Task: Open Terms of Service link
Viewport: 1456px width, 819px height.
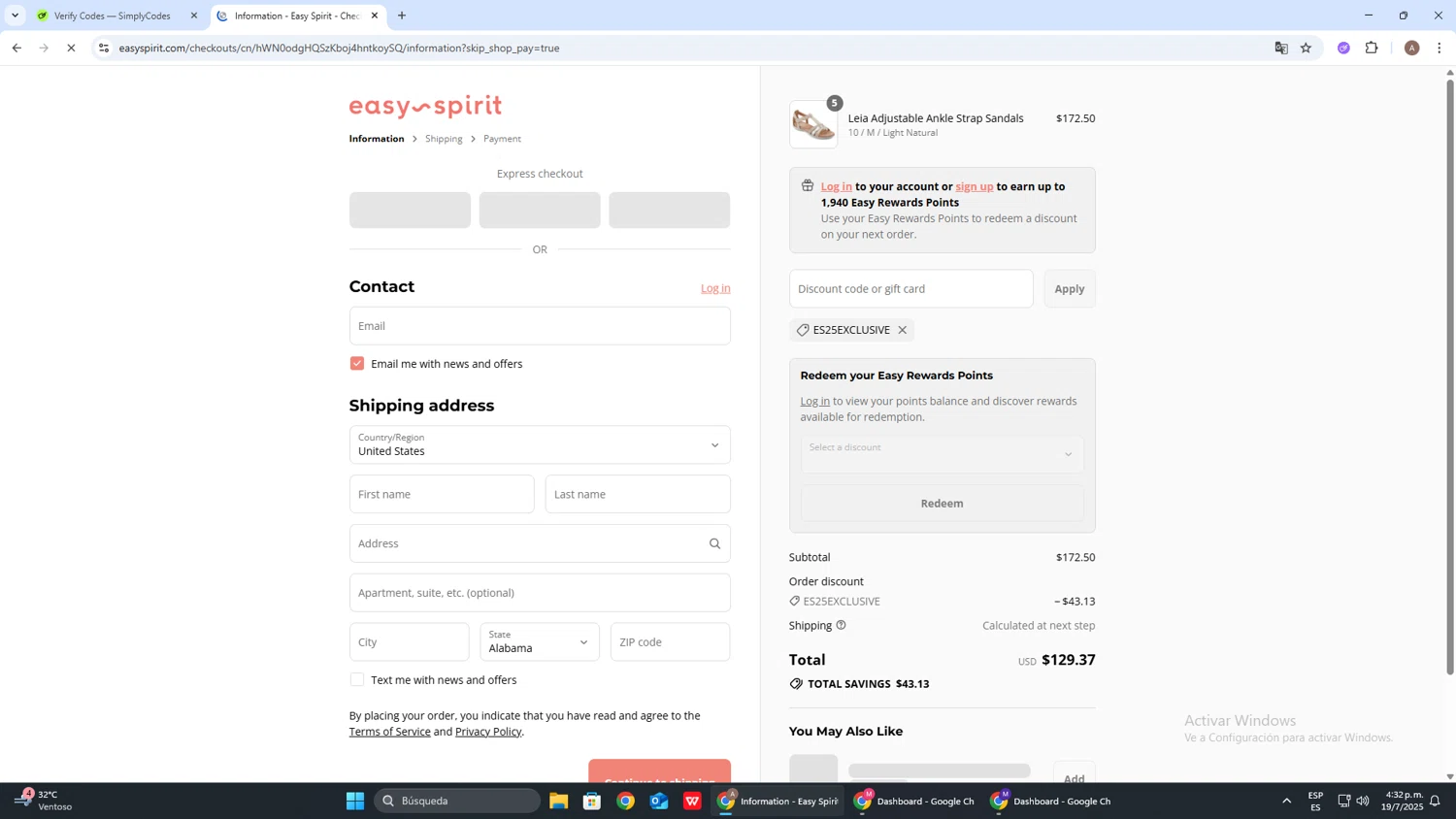Action: [389, 732]
